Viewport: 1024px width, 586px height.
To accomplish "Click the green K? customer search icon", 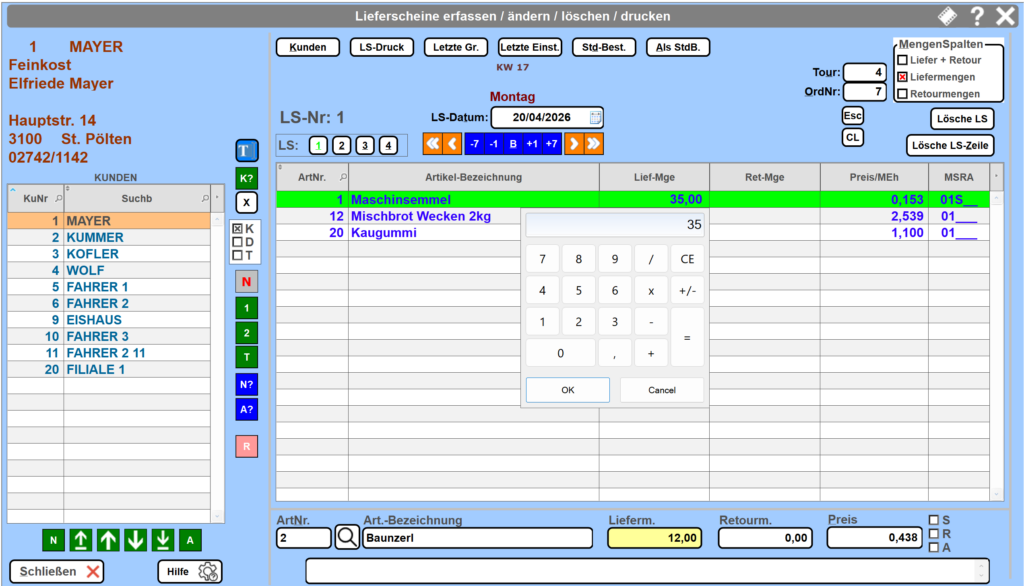I will point(246,177).
